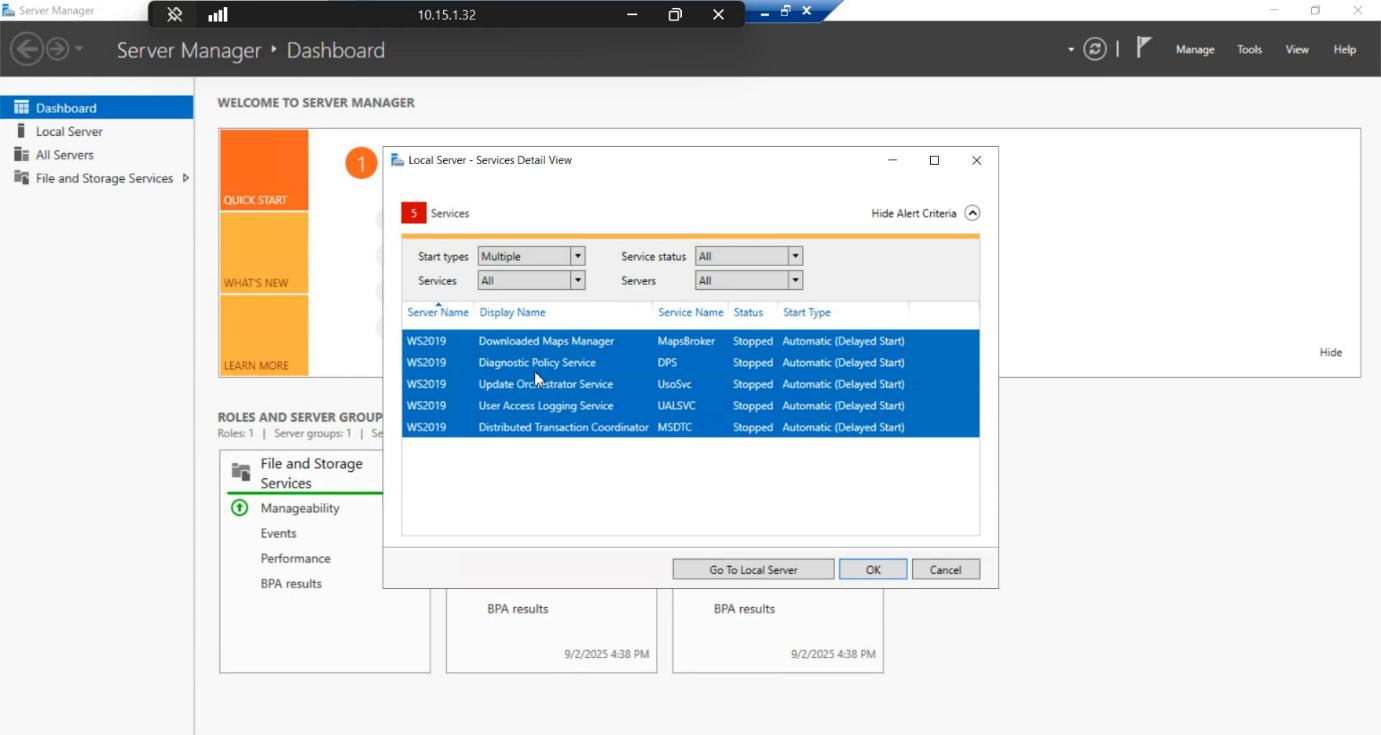
Task: Open the Manage menu
Action: (1195, 49)
